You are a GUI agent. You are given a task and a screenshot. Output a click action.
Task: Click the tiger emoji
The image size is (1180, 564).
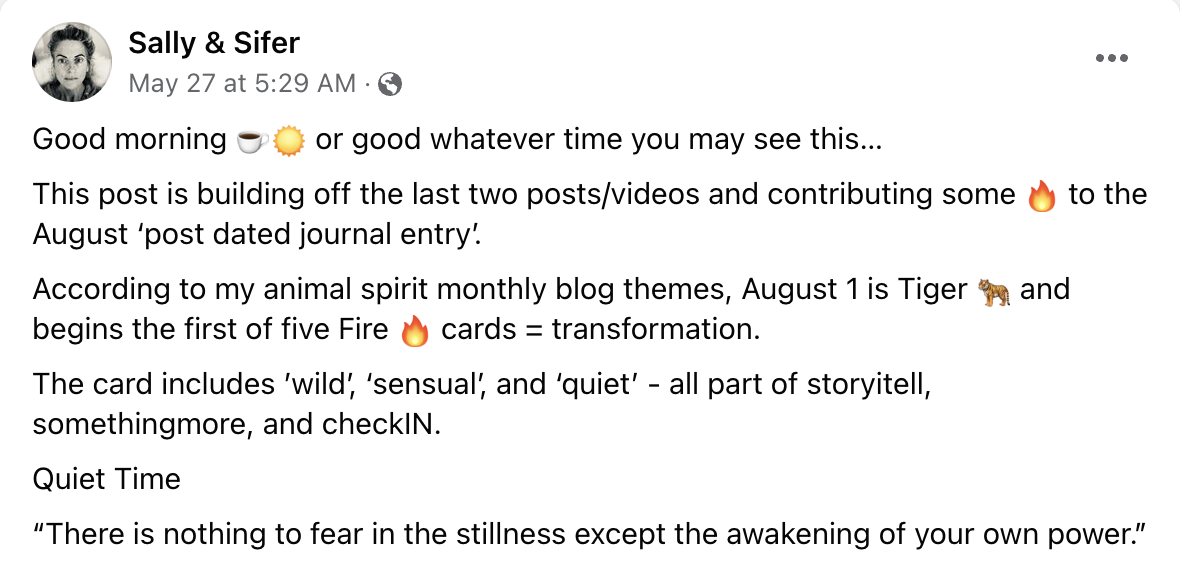[x=994, y=291]
